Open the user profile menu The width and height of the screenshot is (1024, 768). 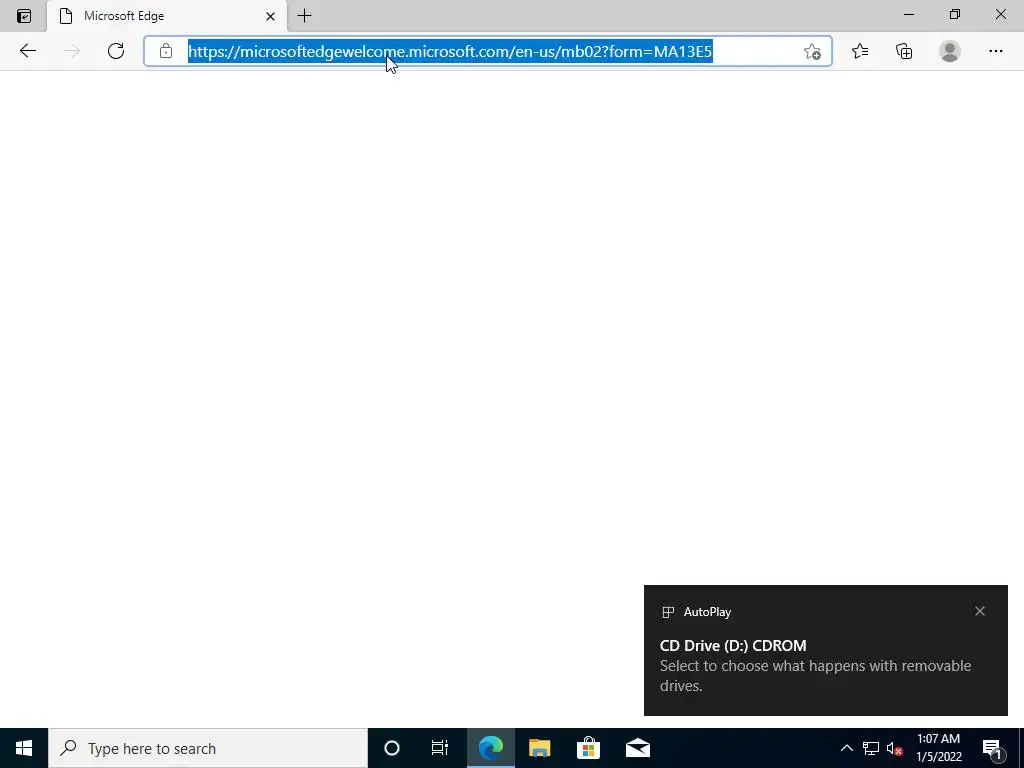tap(950, 51)
